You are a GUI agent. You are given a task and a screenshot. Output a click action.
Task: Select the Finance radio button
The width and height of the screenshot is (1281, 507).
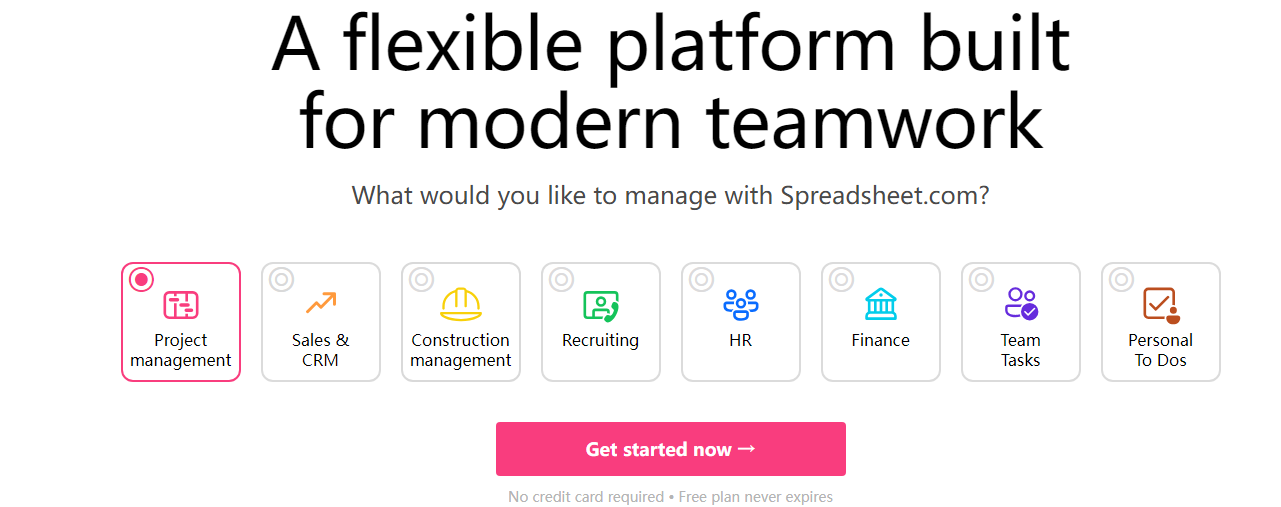click(841, 279)
